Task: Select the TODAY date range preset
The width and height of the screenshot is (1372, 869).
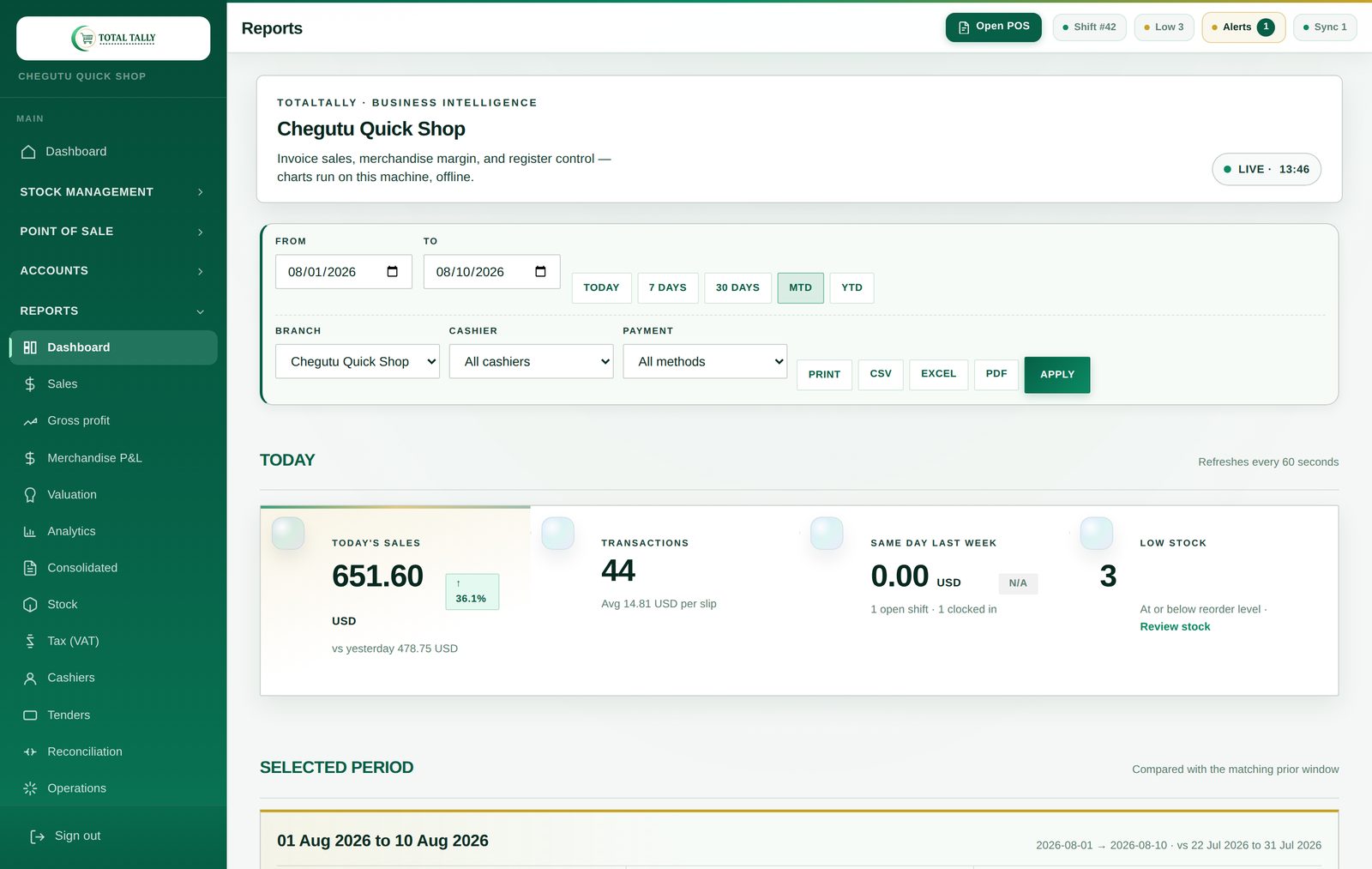Action: pyautogui.click(x=601, y=288)
